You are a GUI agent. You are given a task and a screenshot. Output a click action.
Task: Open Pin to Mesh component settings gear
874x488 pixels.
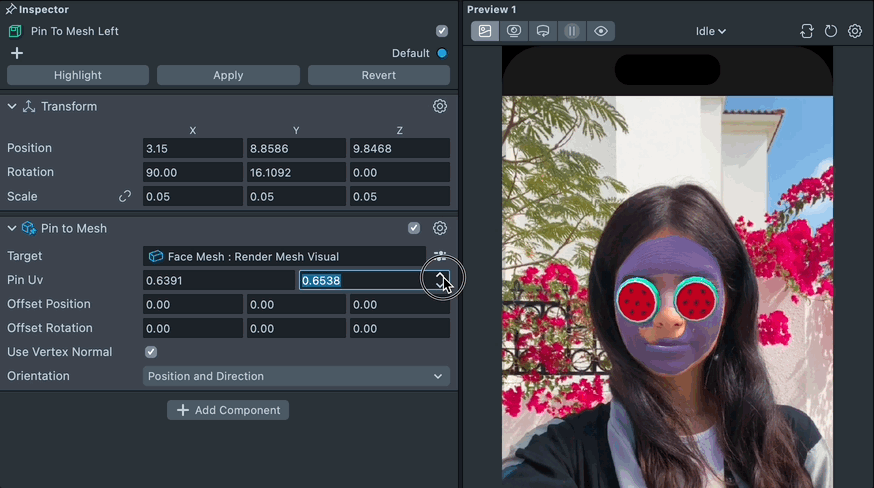[x=440, y=228]
